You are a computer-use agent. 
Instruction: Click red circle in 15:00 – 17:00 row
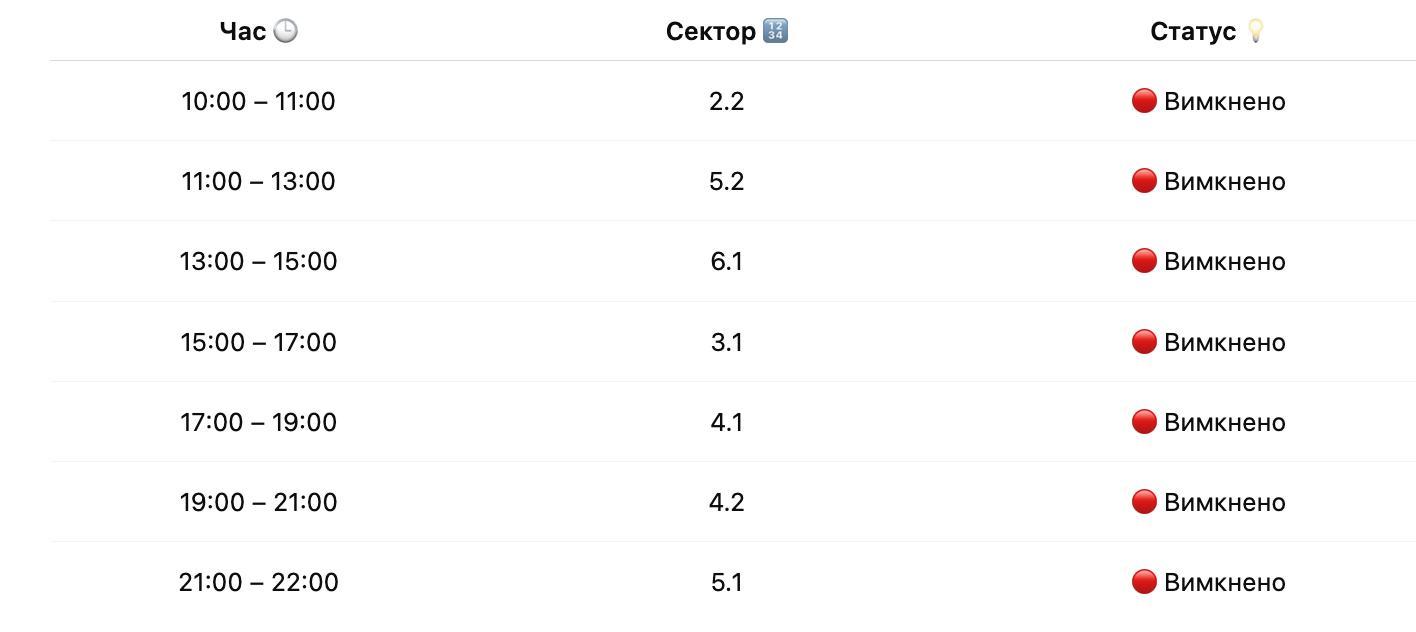tap(1144, 342)
